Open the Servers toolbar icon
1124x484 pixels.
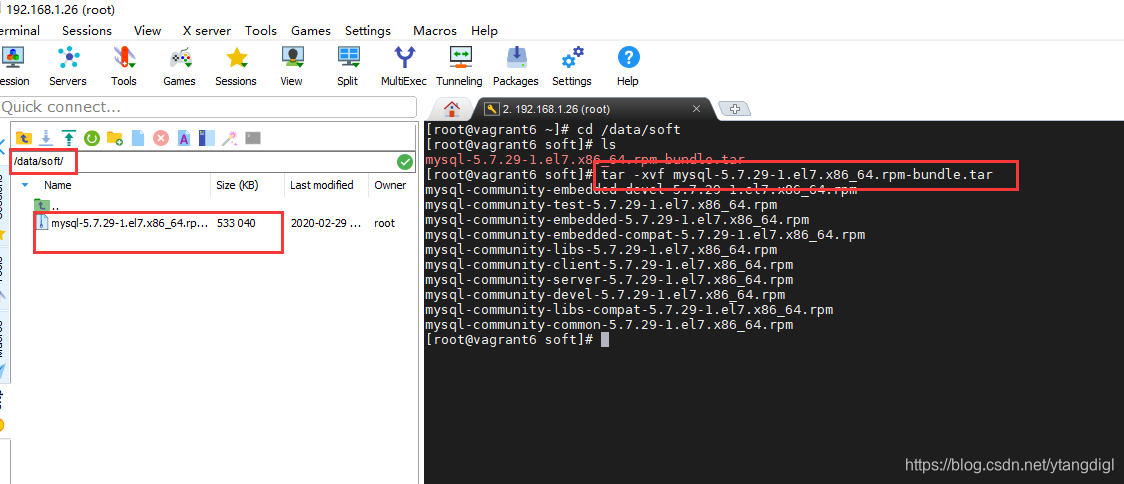point(68,65)
